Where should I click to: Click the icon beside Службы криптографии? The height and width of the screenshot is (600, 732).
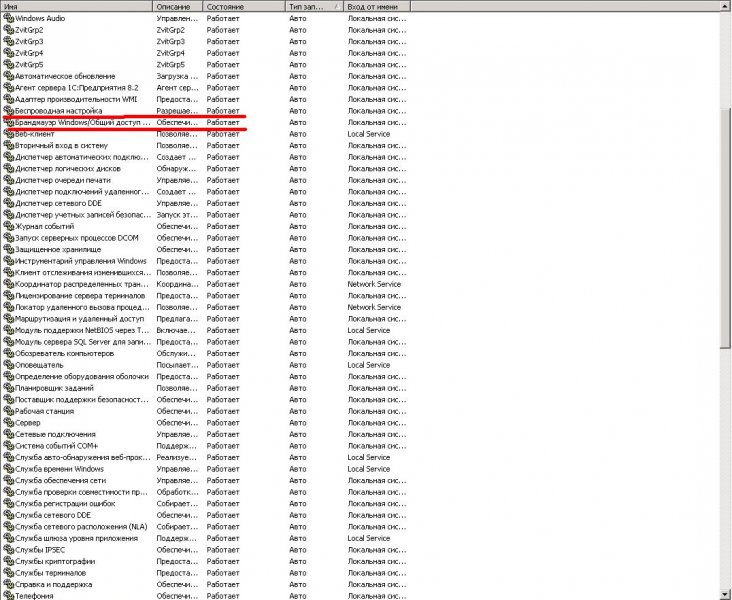[8, 561]
